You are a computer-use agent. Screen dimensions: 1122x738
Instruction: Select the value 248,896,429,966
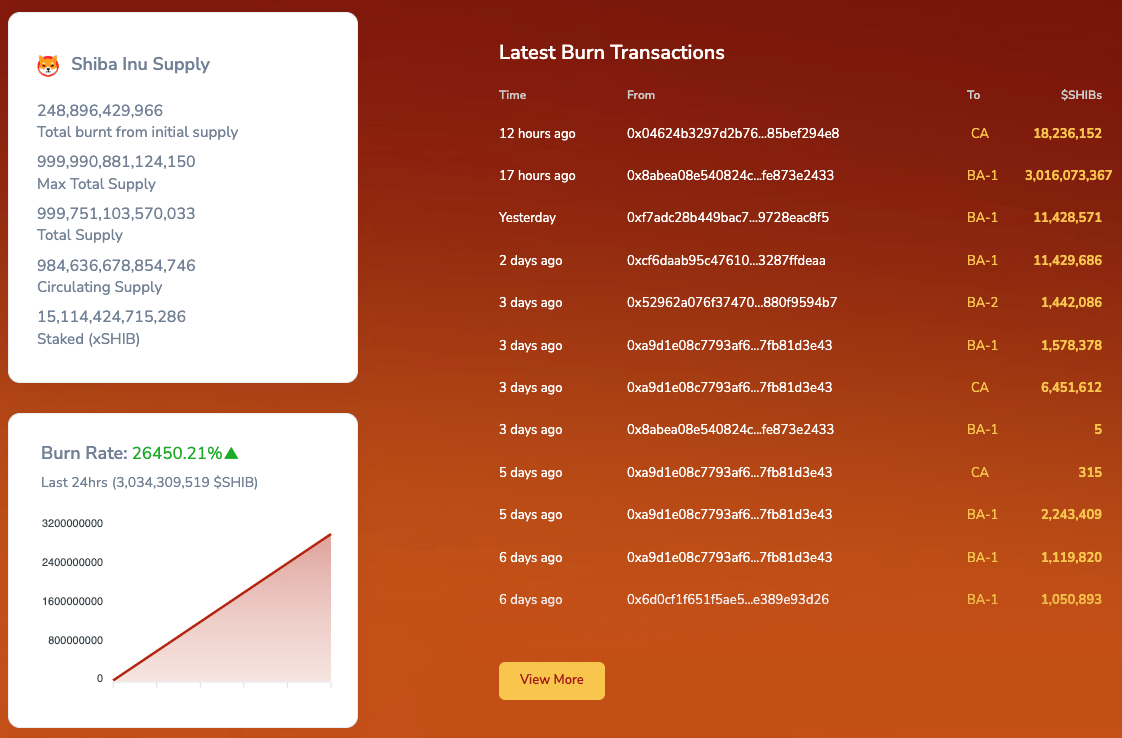100,111
